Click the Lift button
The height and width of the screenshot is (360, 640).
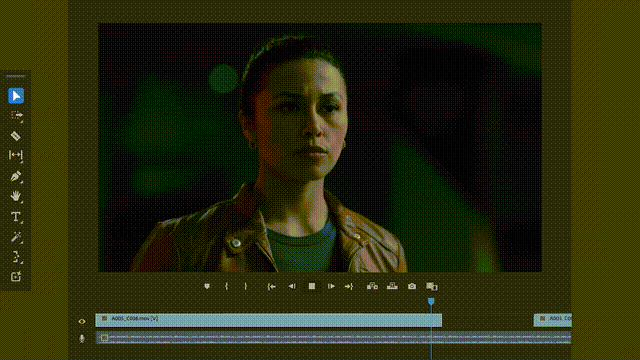[372, 287]
